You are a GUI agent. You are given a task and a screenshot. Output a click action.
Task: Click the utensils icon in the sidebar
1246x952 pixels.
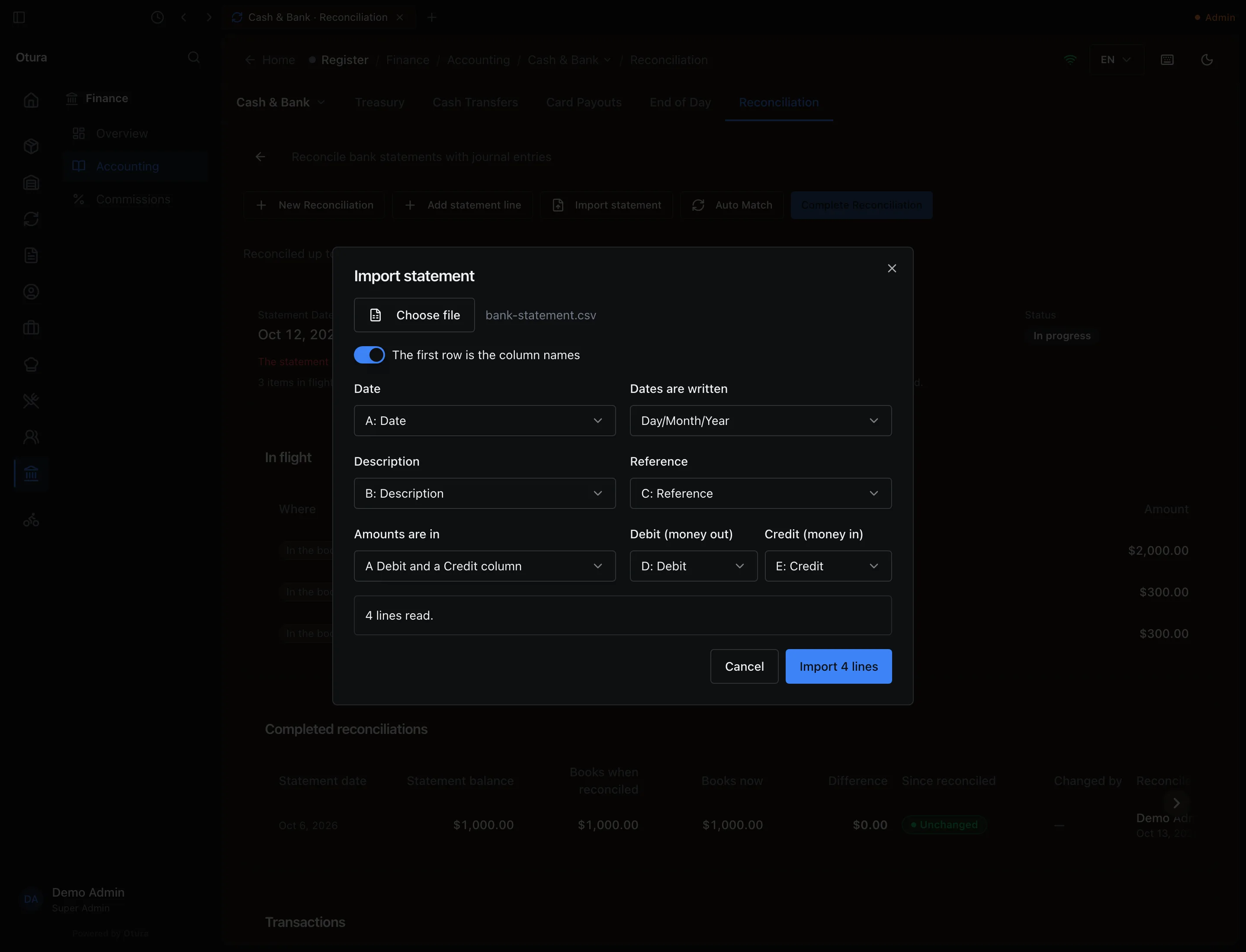31,401
